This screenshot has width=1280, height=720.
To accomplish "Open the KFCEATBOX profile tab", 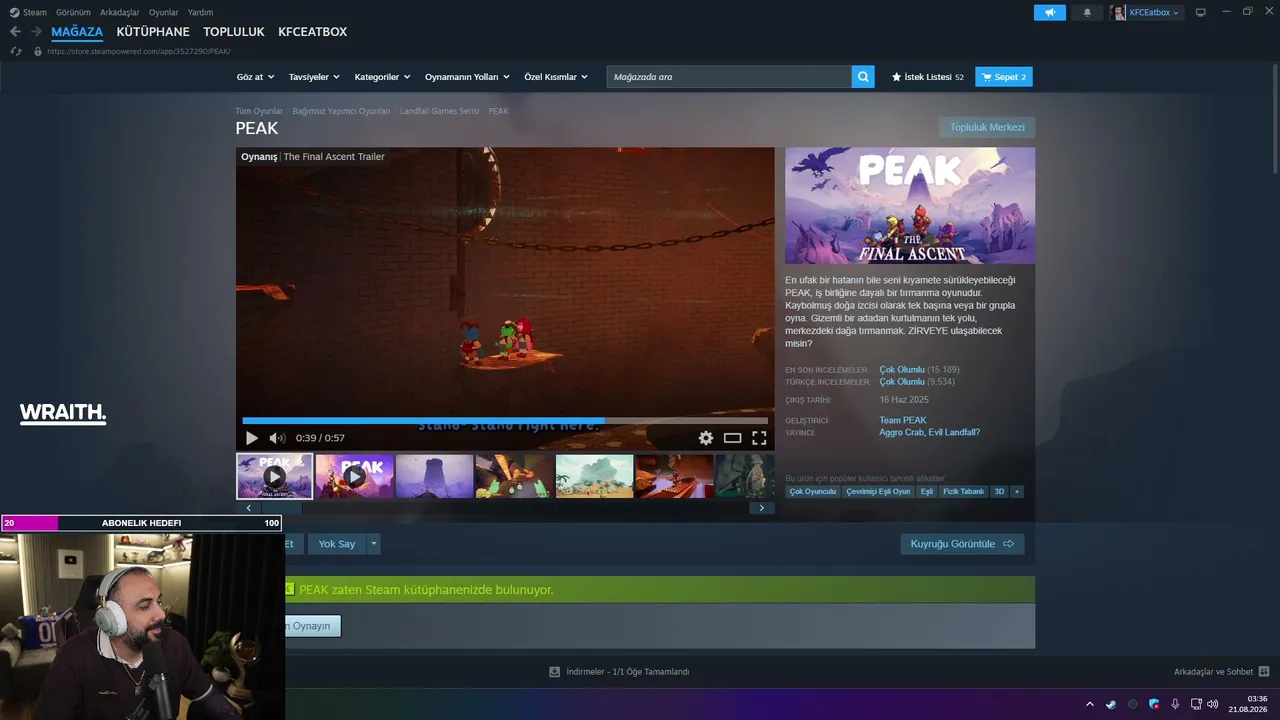I will (313, 32).
